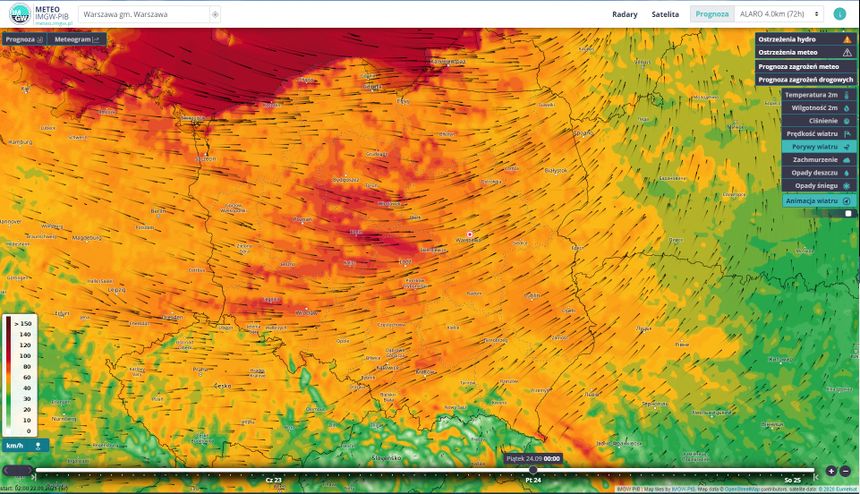Select the Prędkość wiatru flag icon
The width and height of the screenshot is (860, 494).
click(847, 134)
